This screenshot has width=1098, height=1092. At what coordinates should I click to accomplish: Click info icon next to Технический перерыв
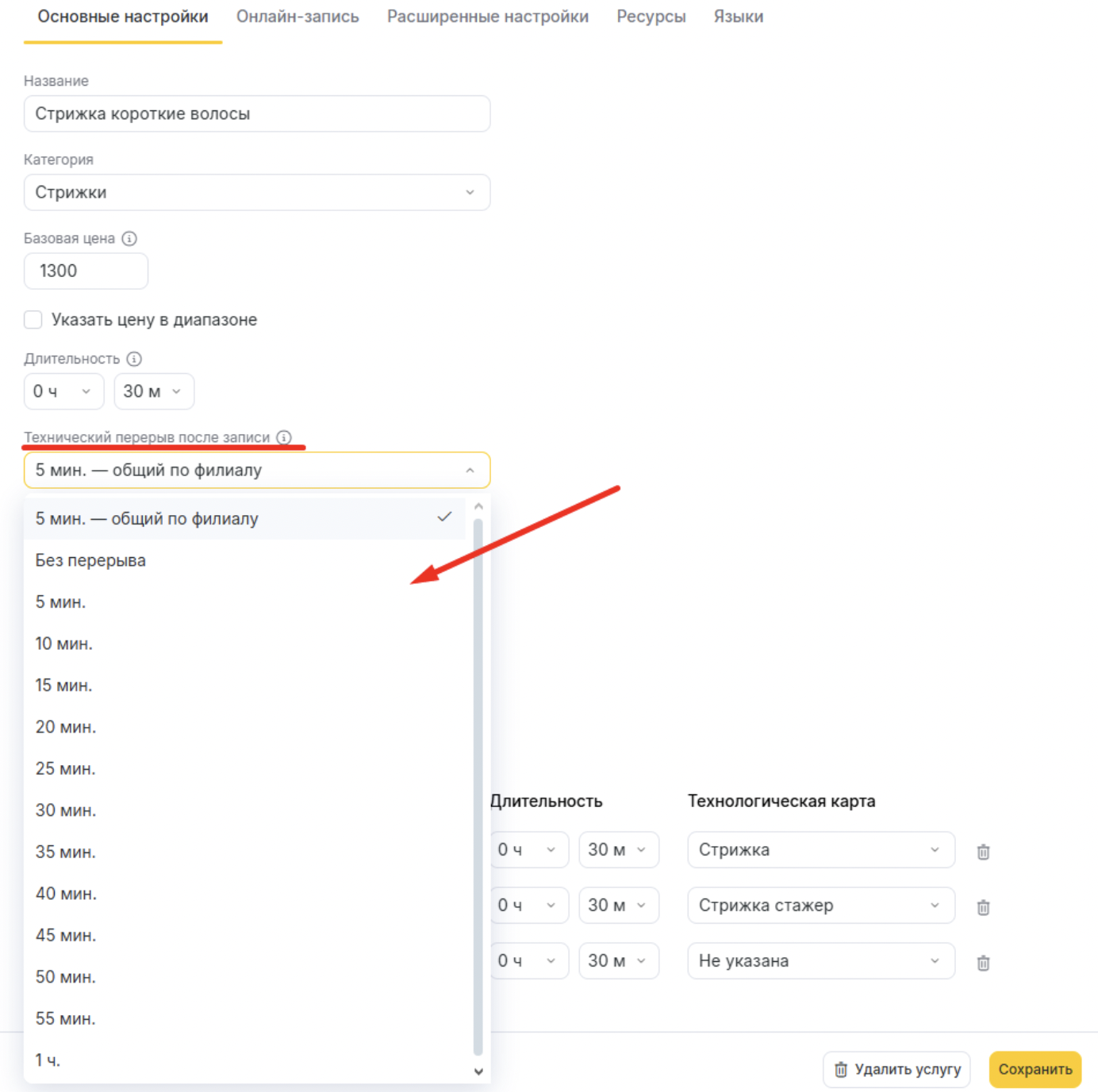284,437
